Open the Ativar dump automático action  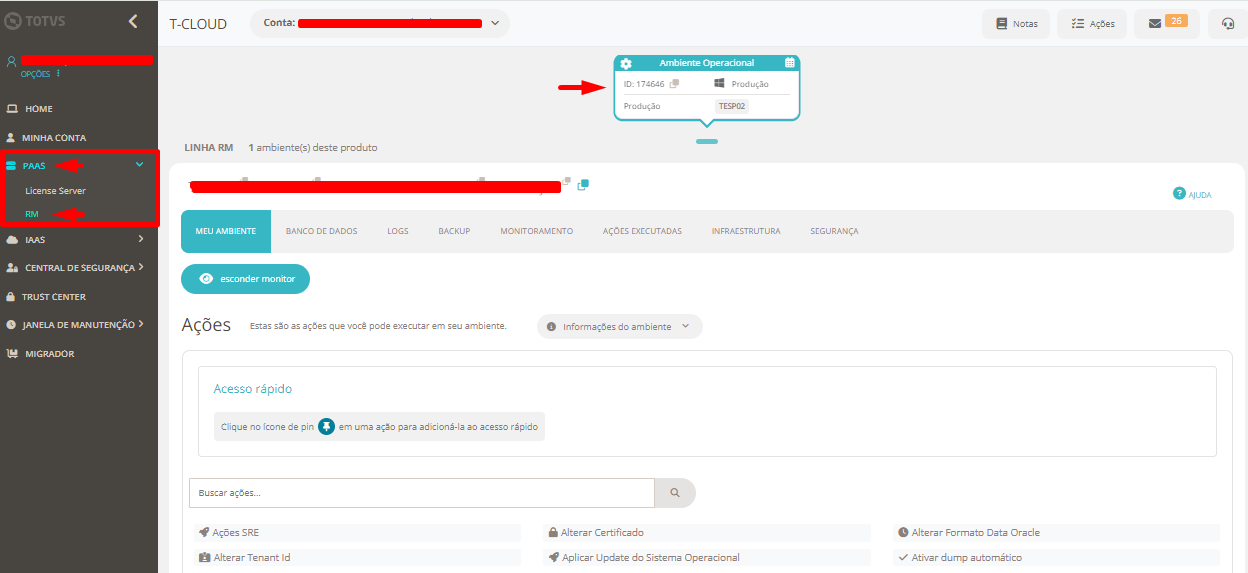(x=1056, y=557)
